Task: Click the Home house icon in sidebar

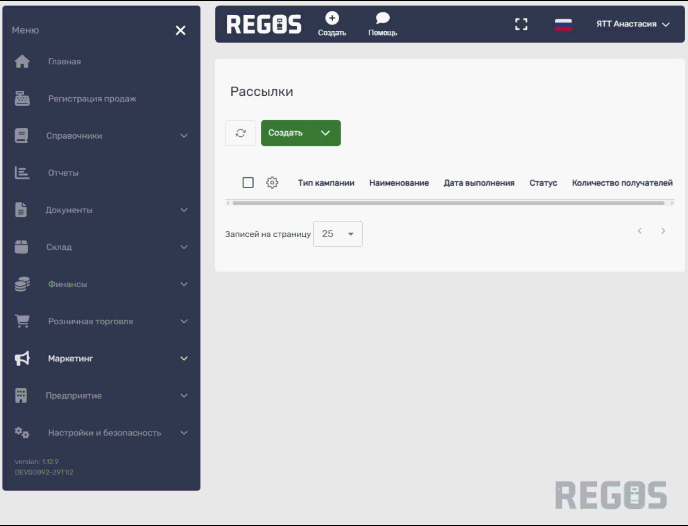Action: 22,62
